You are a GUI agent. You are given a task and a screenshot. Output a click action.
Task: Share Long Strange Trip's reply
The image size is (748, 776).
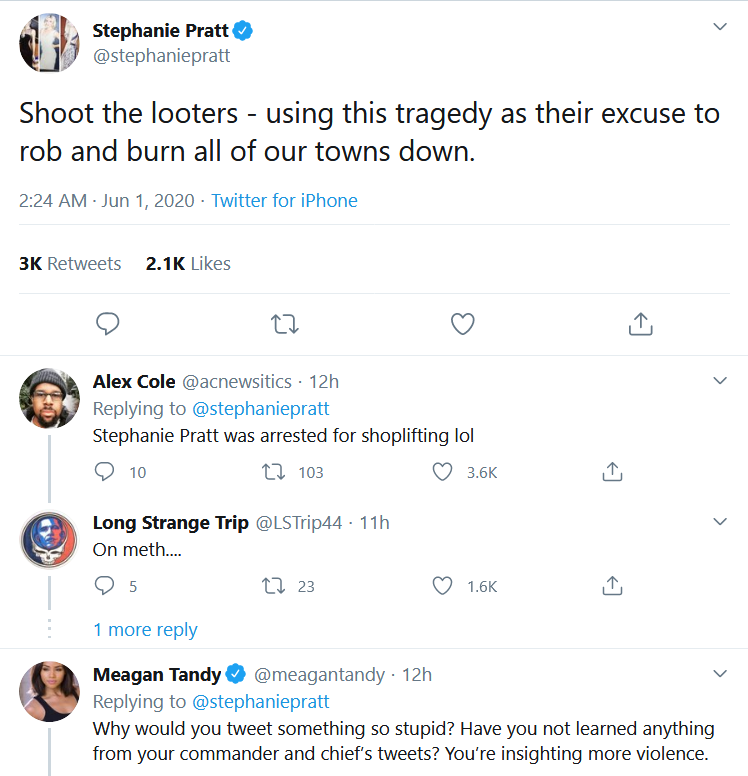(x=614, y=586)
